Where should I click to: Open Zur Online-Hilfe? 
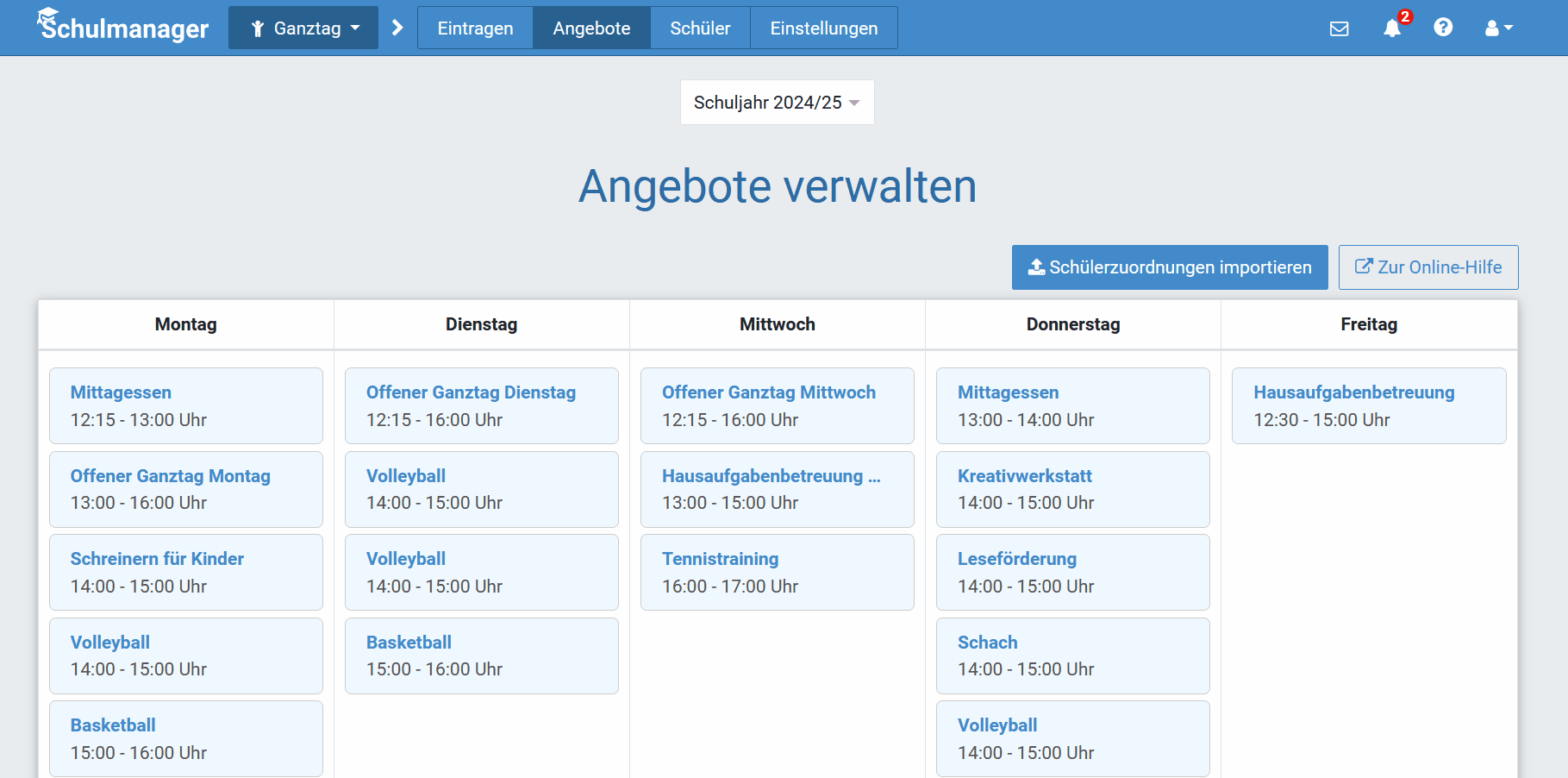(1427, 267)
